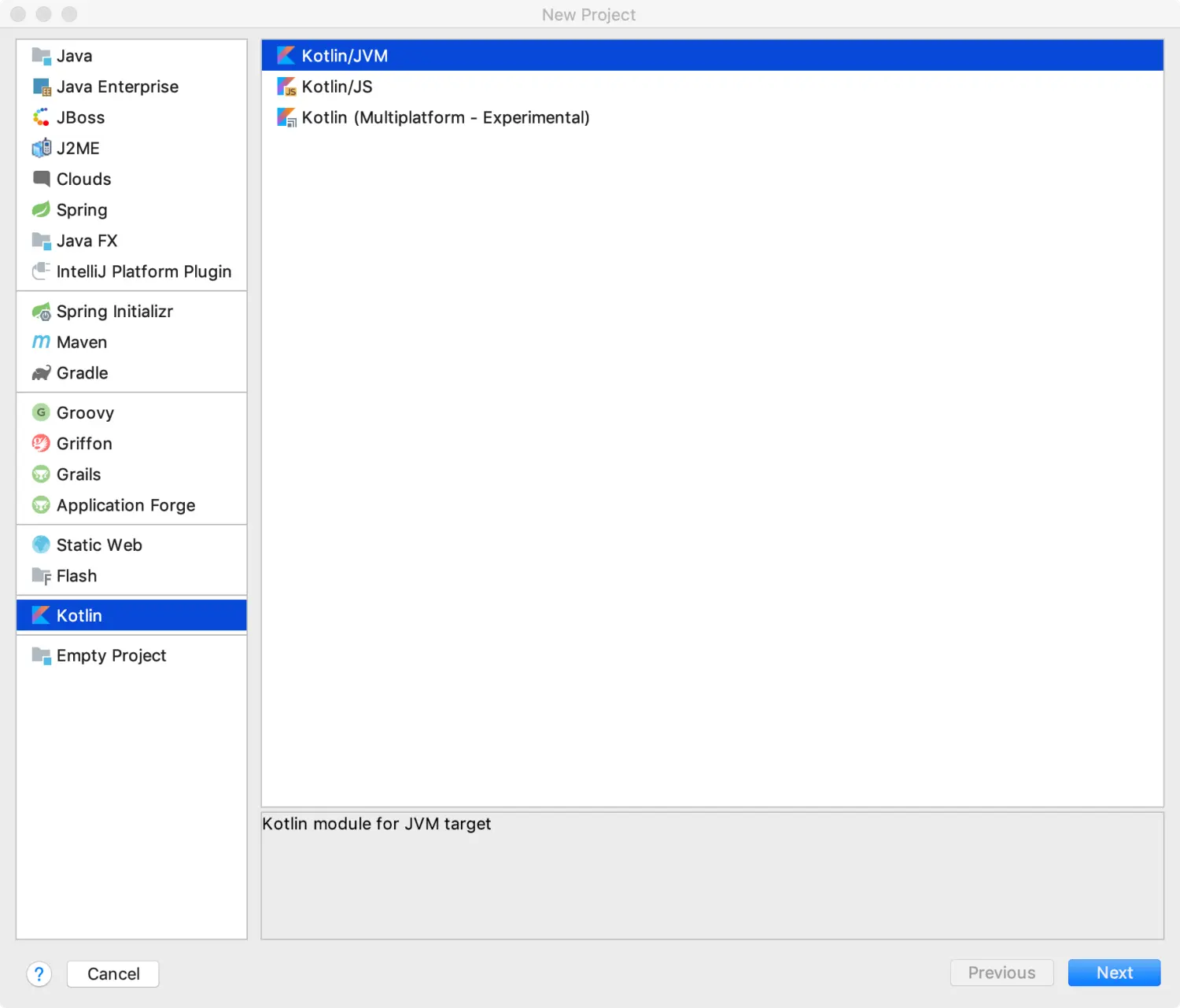This screenshot has width=1180, height=1008.
Task: Select Application Forge entry
Action: click(131, 505)
